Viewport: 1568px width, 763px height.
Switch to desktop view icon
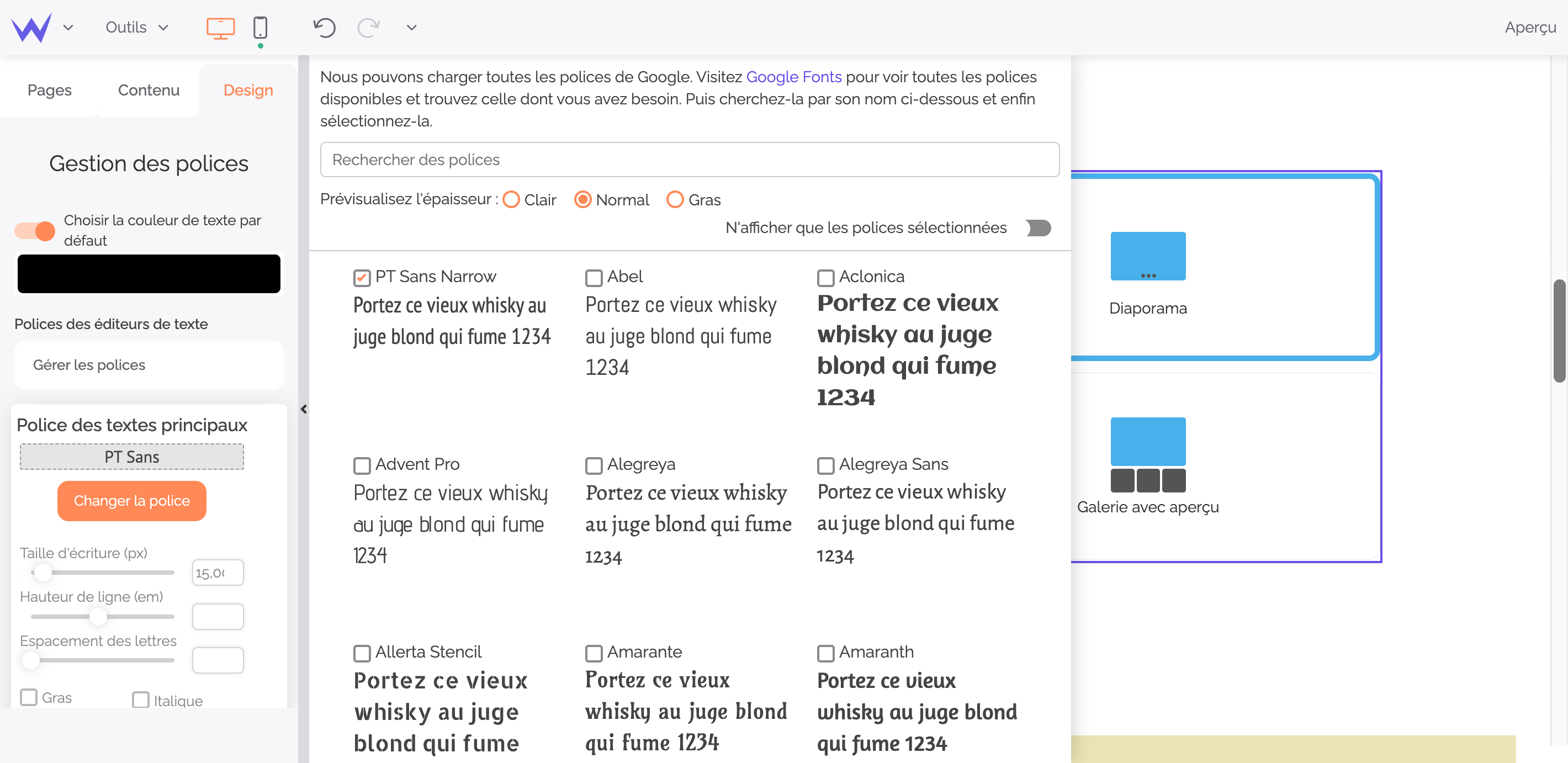220,28
